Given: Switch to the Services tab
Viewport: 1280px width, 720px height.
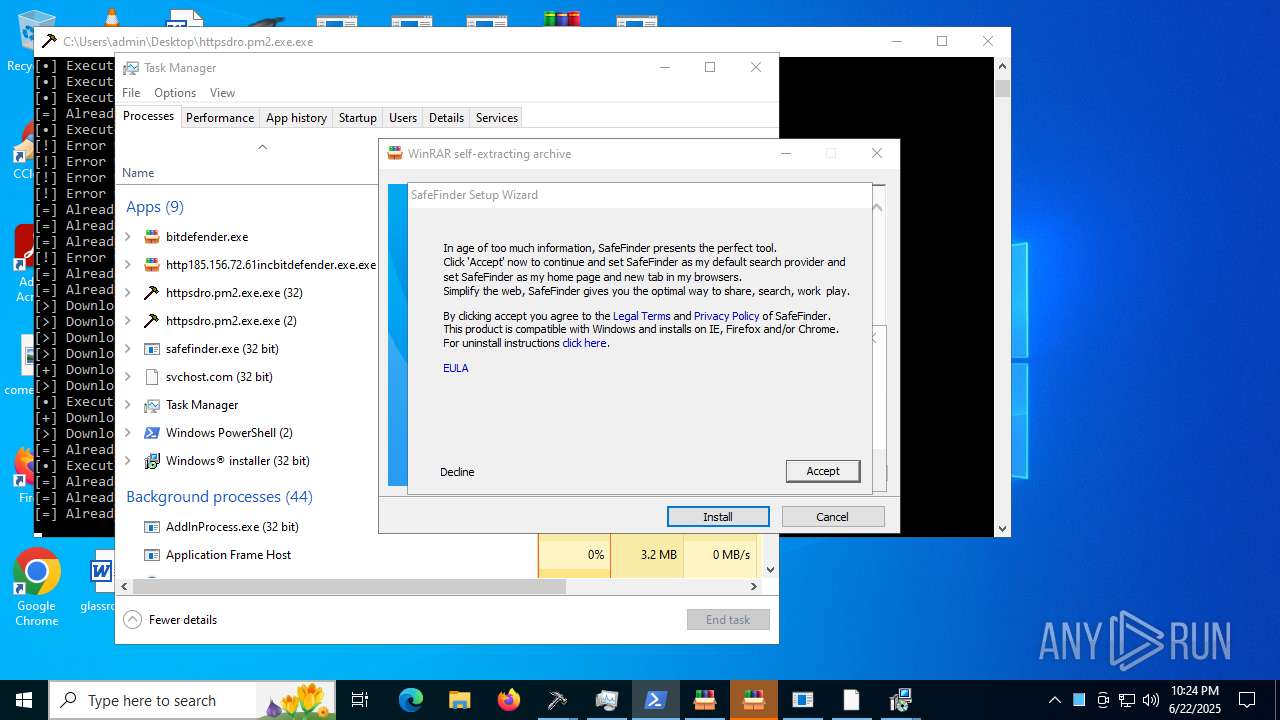Looking at the screenshot, I should click(497, 118).
